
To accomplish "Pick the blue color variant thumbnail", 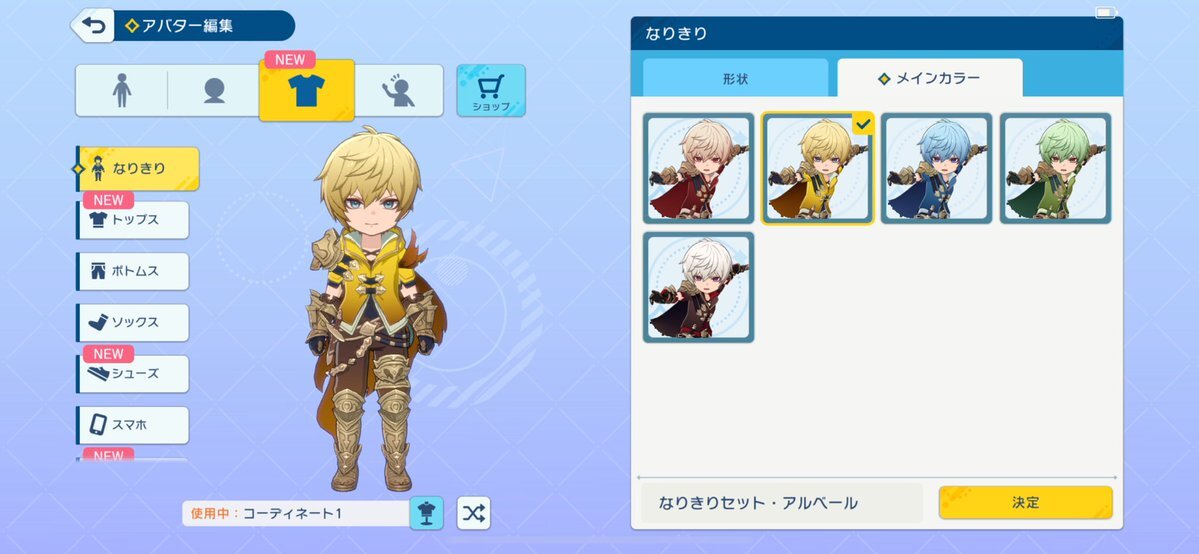I will click(x=936, y=168).
